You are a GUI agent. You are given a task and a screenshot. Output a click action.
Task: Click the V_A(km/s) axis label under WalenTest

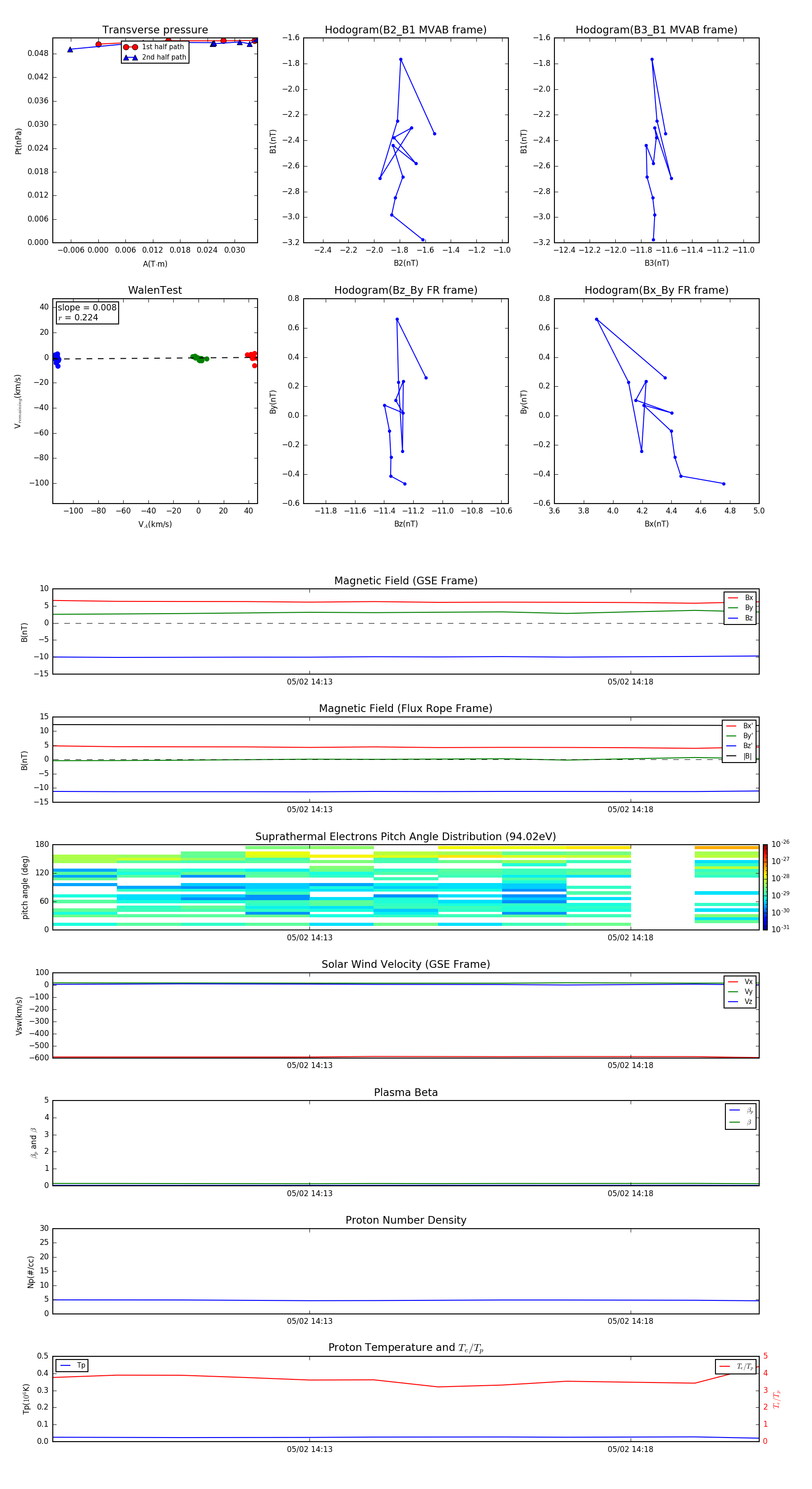click(155, 524)
